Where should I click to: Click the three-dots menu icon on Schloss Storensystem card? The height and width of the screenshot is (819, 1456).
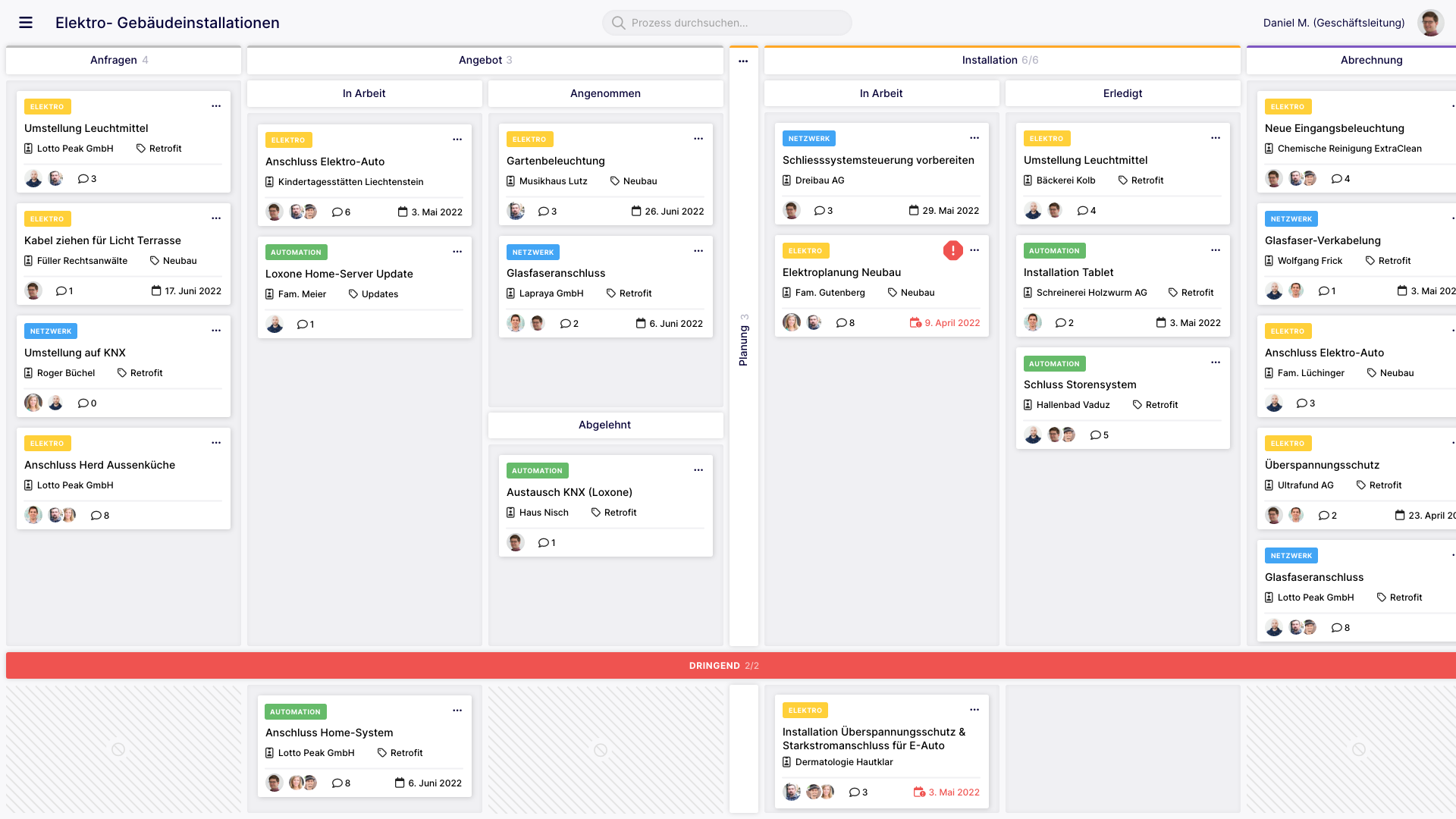(1216, 363)
